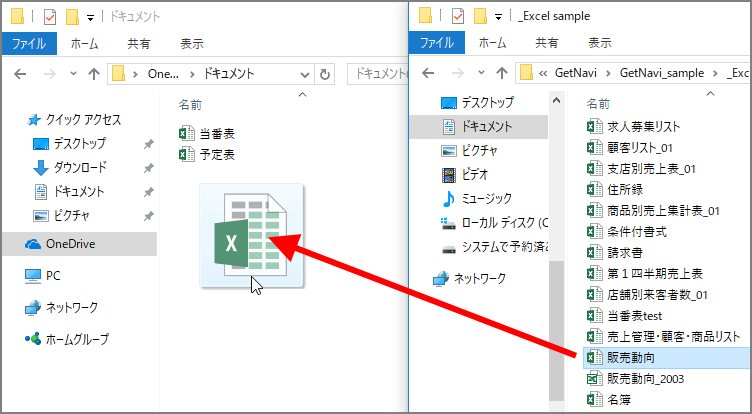
Task: Click properties icon in _Excel sample title bar
Action: (x=458, y=16)
